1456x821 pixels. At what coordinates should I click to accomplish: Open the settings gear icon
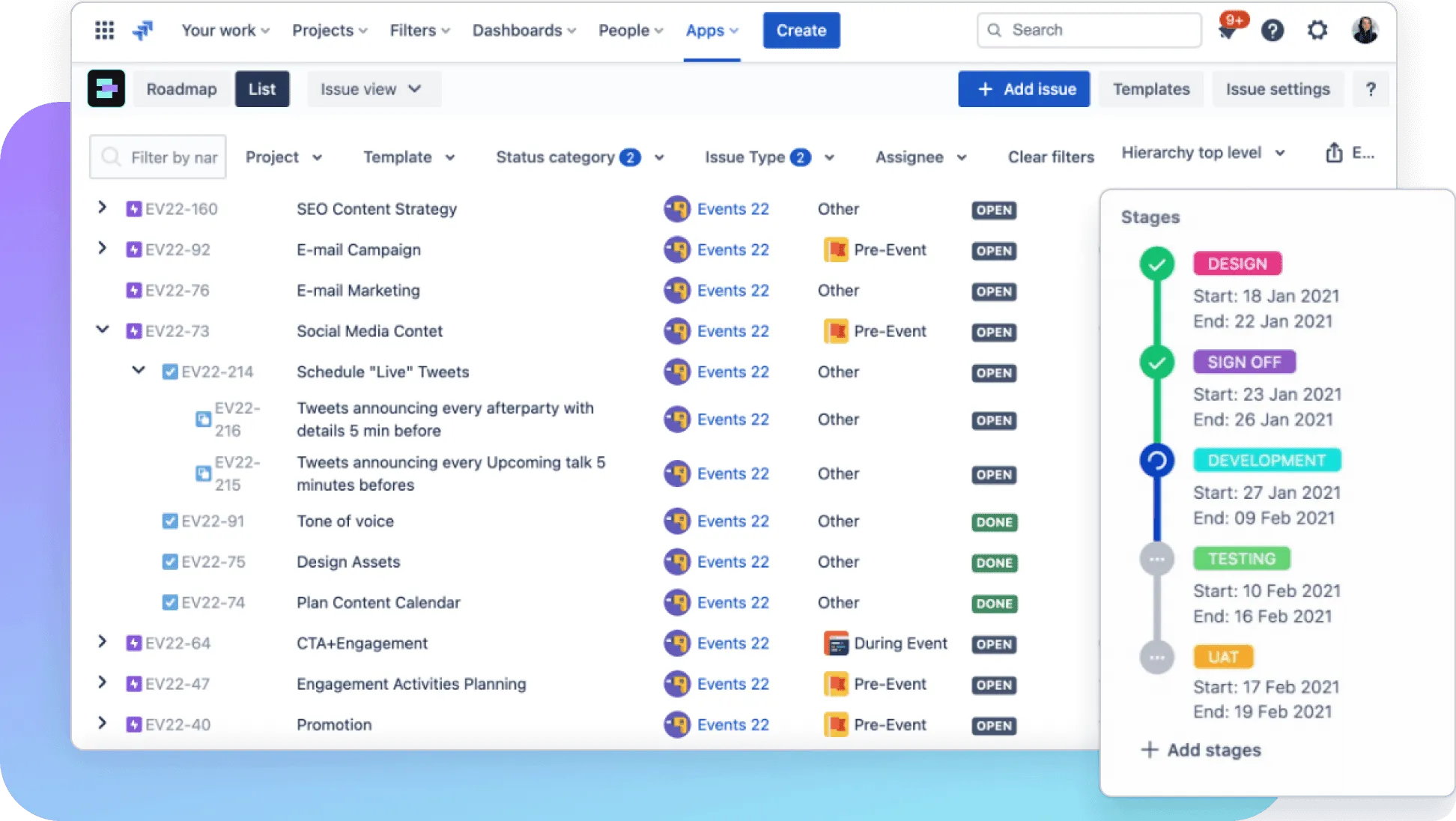[x=1317, y=30]
